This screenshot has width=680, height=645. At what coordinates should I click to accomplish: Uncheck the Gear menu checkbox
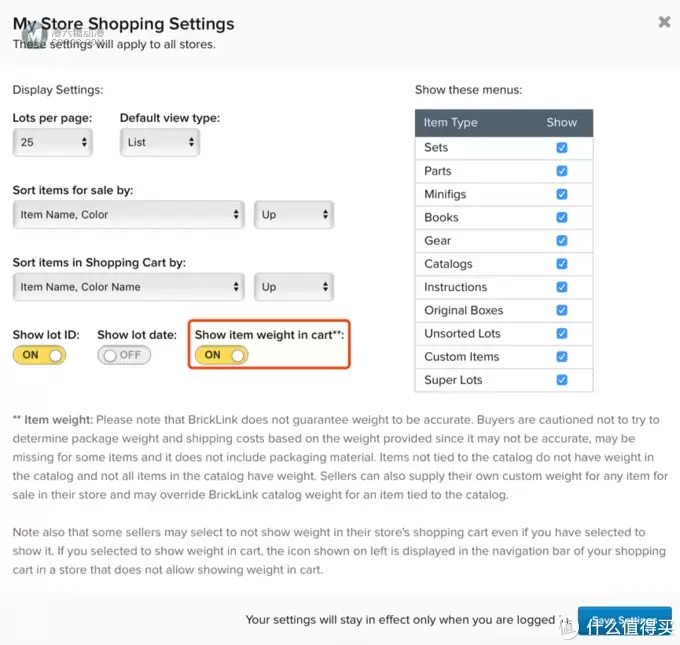[562, 241]
